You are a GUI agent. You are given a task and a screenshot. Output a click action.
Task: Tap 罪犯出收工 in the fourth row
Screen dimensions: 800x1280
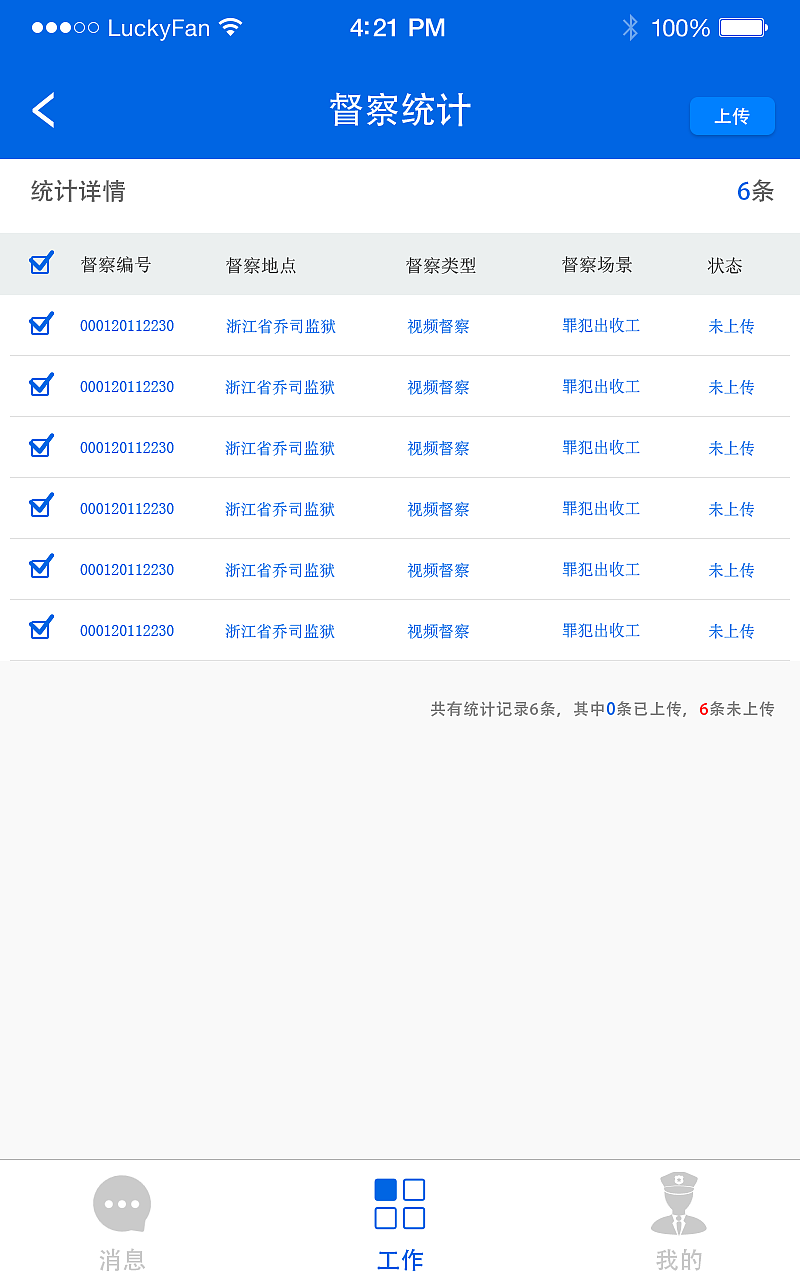click(601, 508)
